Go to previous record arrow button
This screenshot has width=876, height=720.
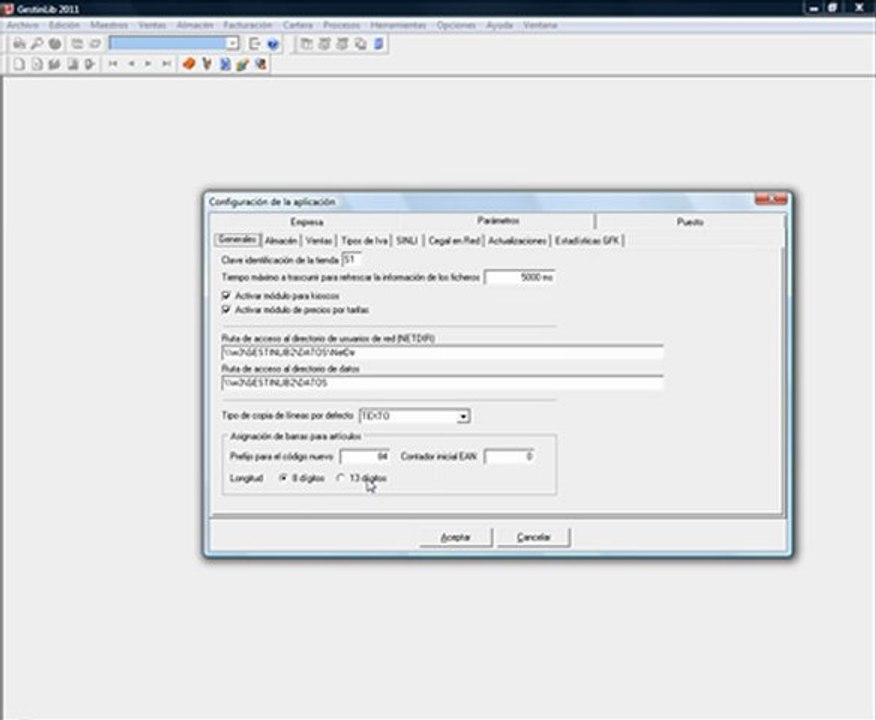tap(131, 64)
